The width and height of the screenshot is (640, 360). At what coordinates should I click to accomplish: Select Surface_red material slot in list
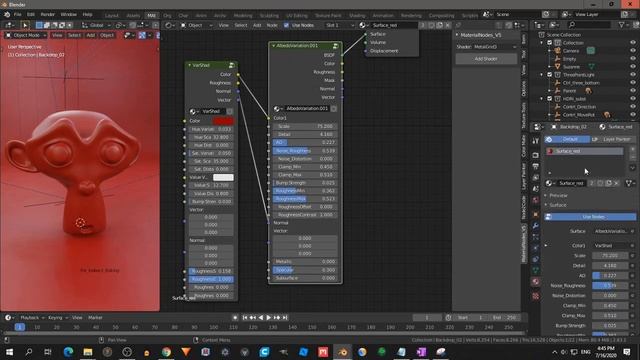584,151
